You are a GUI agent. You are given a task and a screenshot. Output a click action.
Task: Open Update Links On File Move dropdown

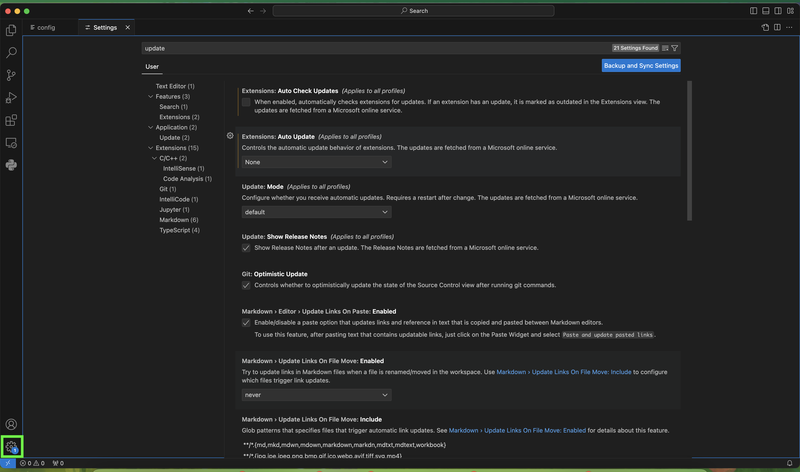316,395
